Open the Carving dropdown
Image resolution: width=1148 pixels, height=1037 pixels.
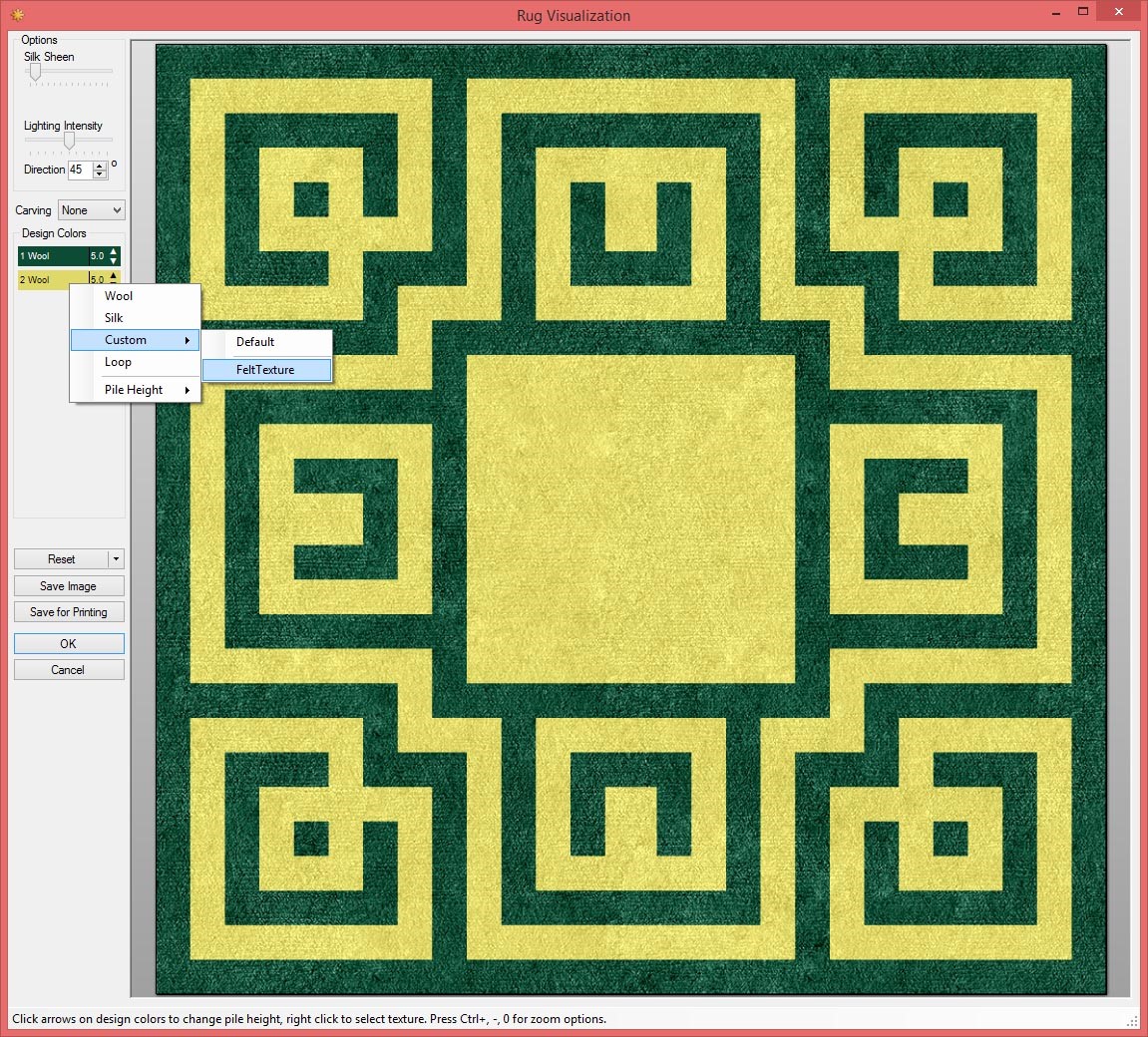click(91, 210)
